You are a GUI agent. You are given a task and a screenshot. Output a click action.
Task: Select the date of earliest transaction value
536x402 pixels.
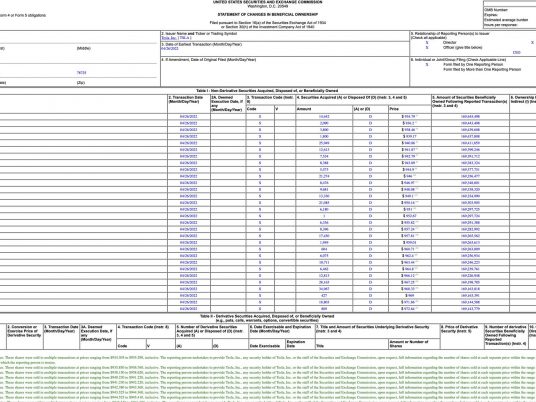pyautogui.click(x=170, y=49)
